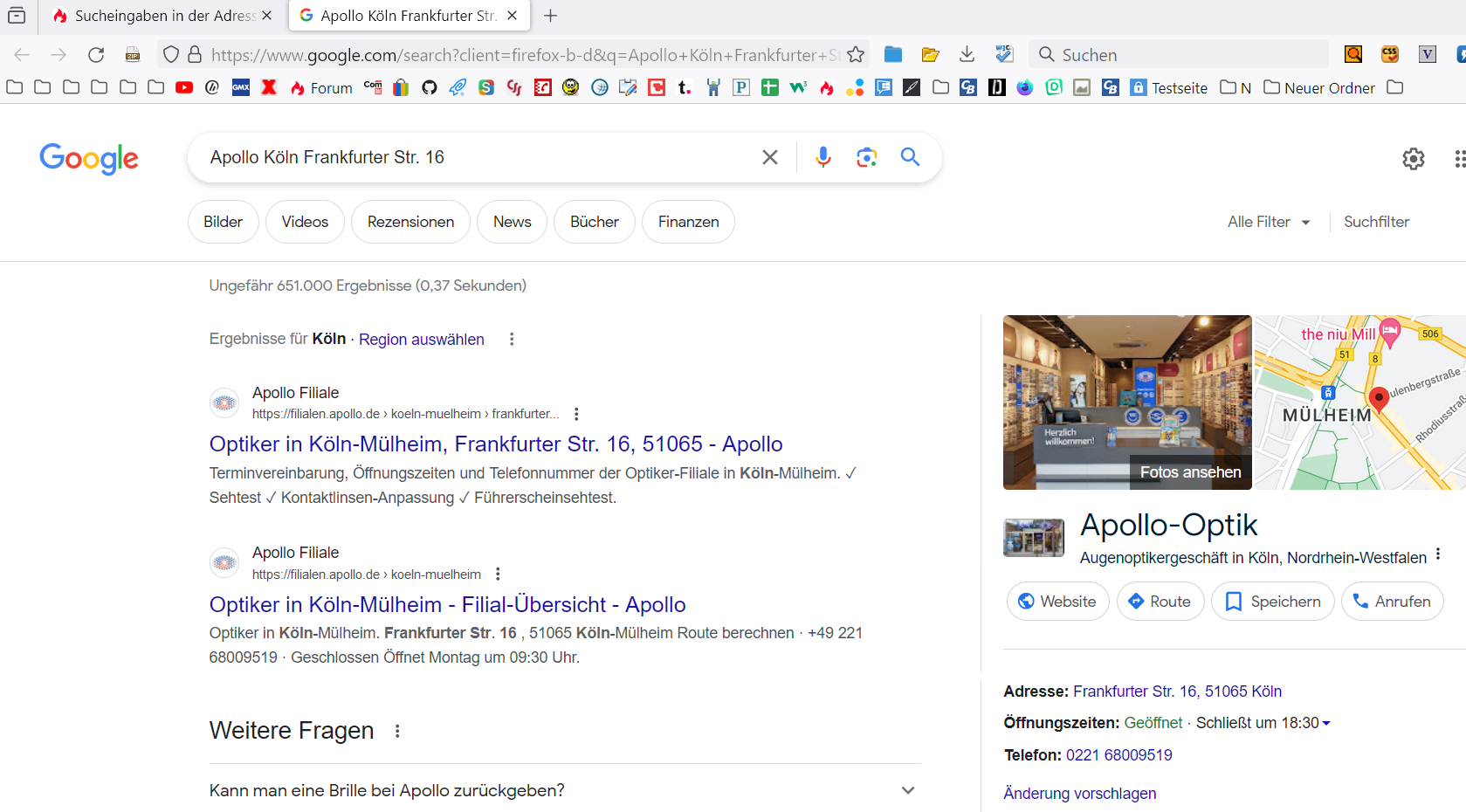Click phone number 0221 68009519
The image size is (1466, 812).
click(1118, 755)
